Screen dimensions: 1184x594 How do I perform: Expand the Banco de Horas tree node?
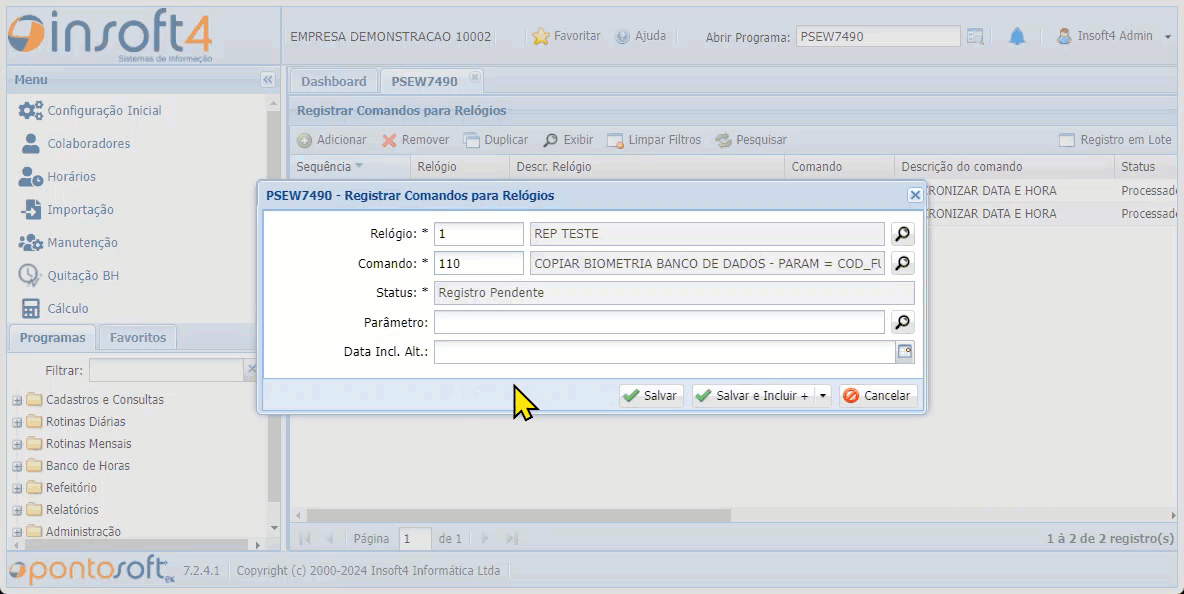[x=17, y=466]
